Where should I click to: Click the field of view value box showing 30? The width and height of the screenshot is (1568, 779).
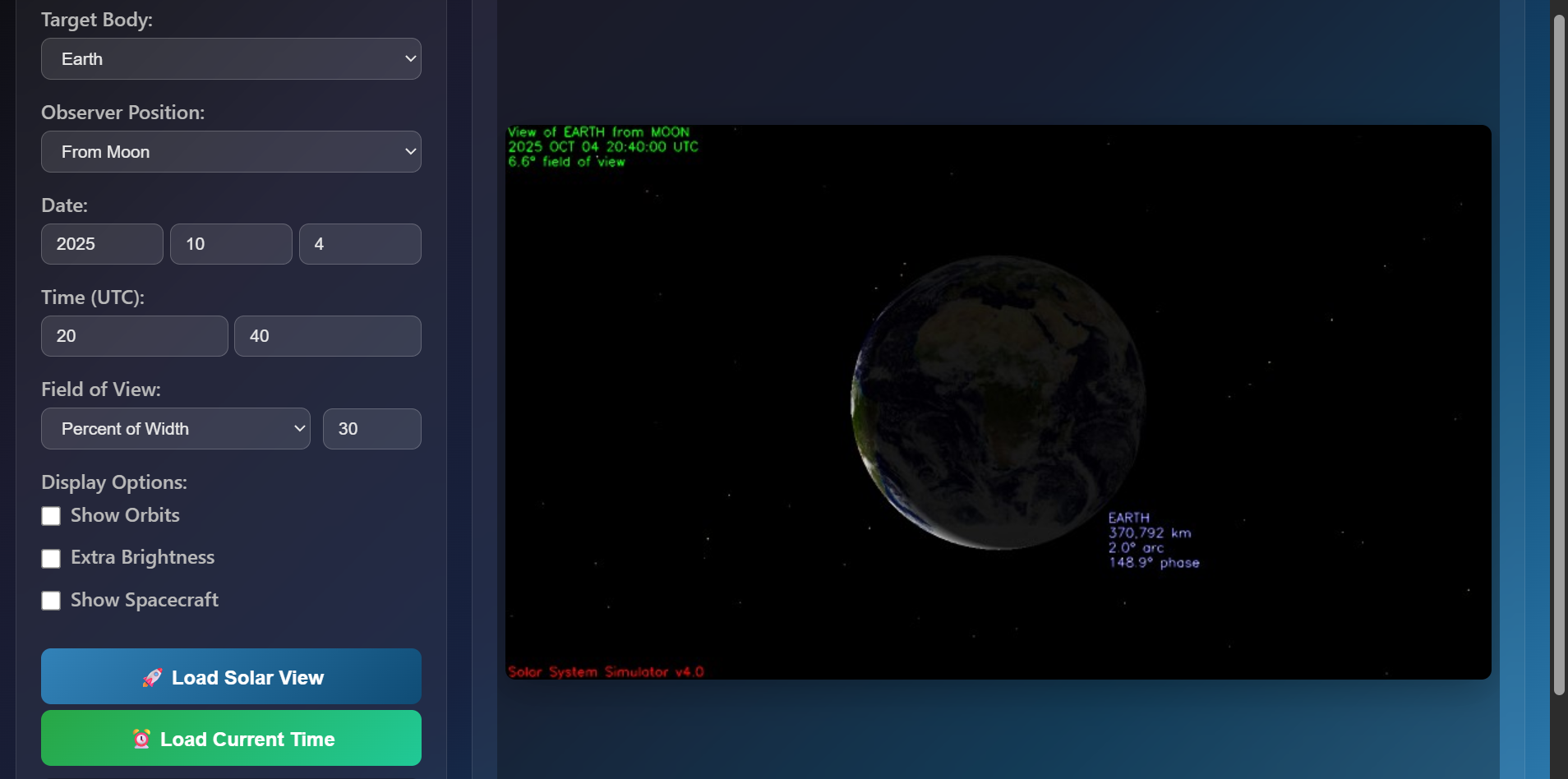tap(371, 428)
